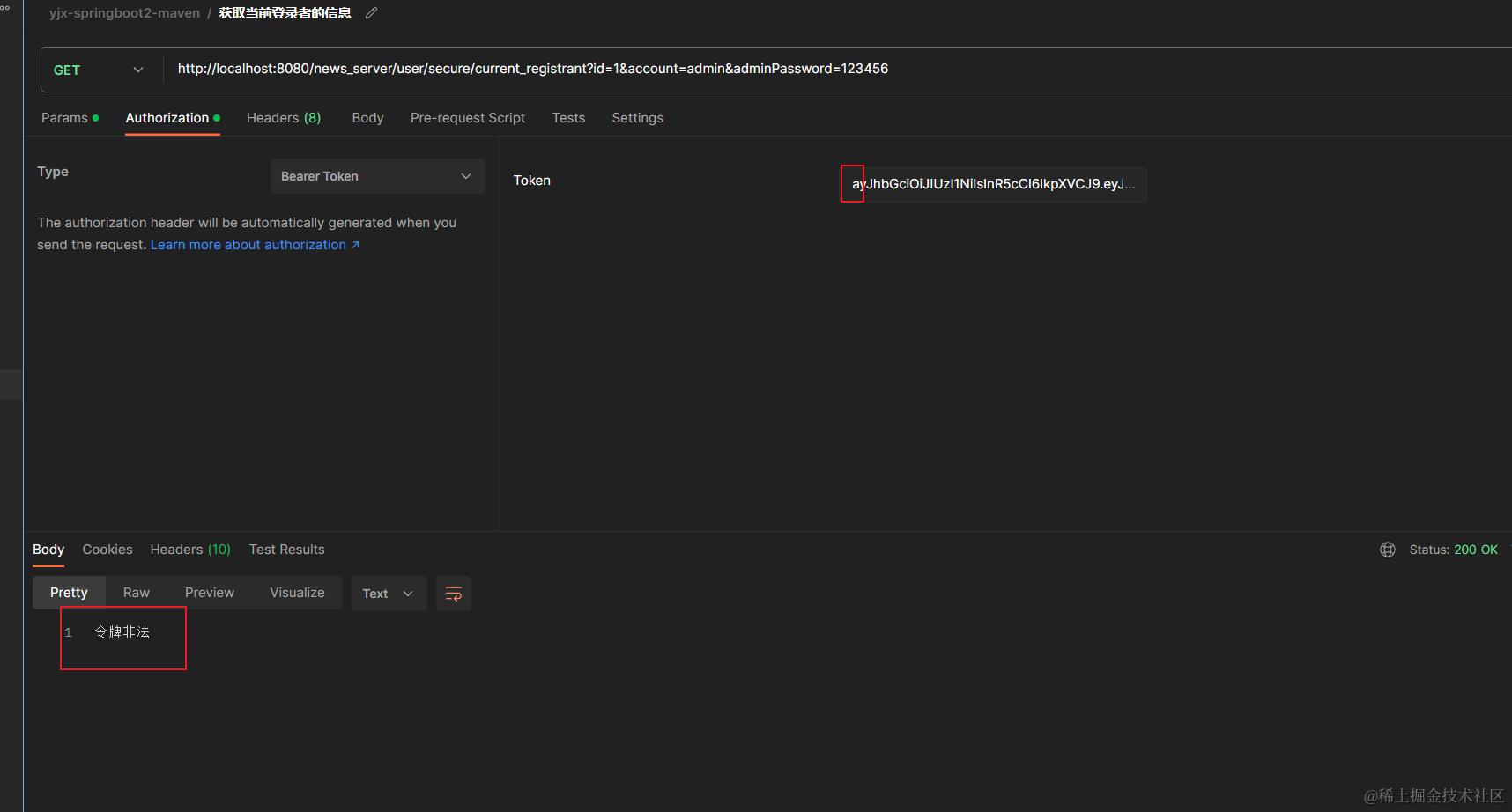Open the Settings tab
The width and height of the screenshot is (1512, 812).
point(638,118)
